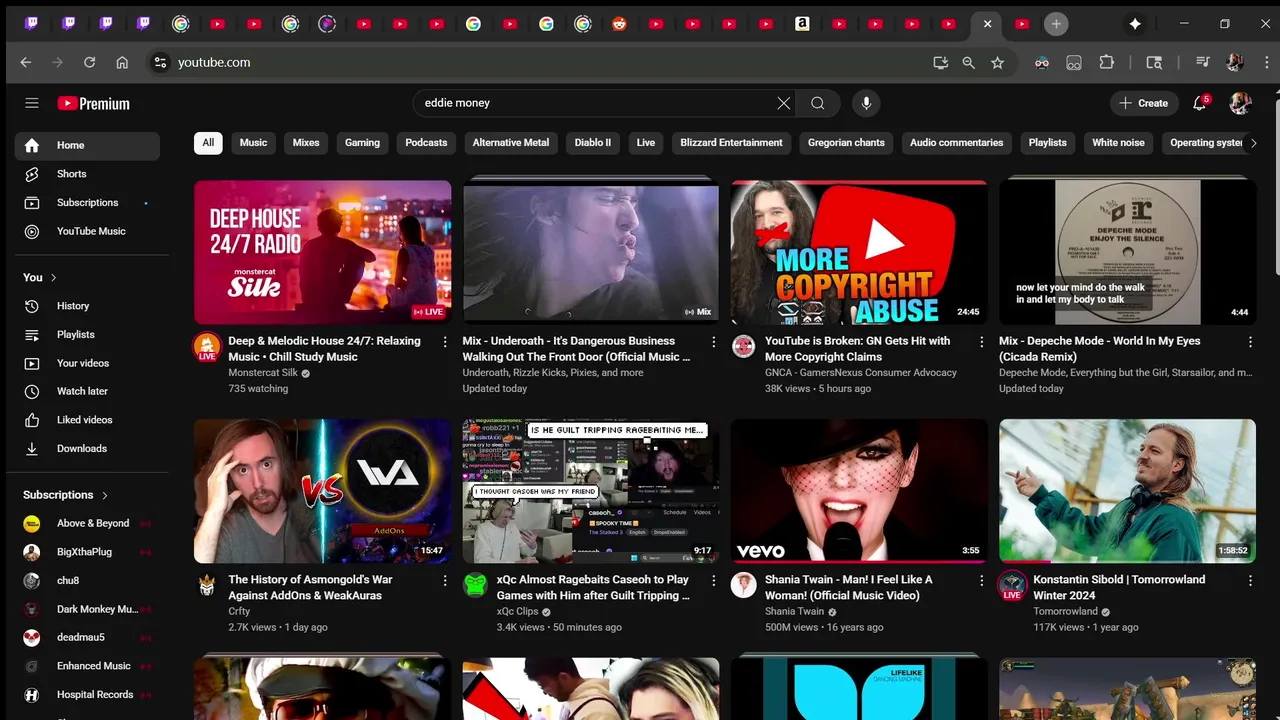
Task: Reload the page
Action: point(89,62)
